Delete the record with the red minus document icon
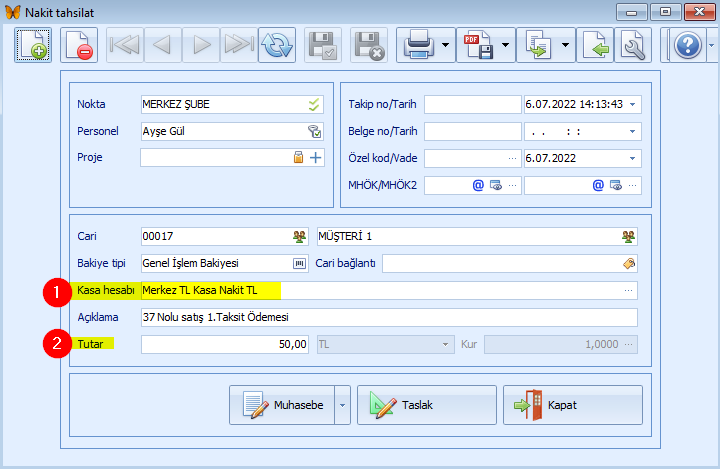 (x=79, y=45)
